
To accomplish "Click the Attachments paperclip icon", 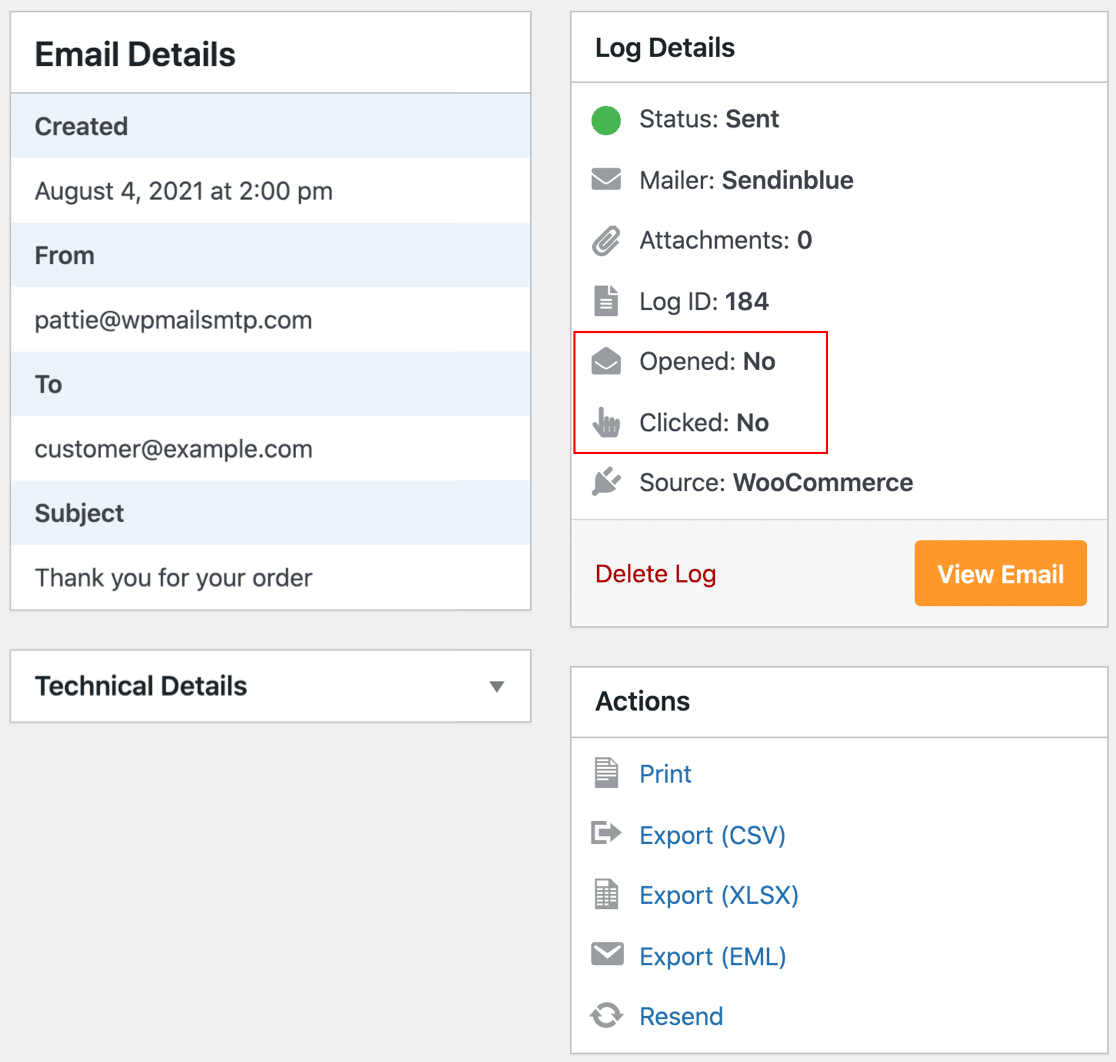I will 606,240.
